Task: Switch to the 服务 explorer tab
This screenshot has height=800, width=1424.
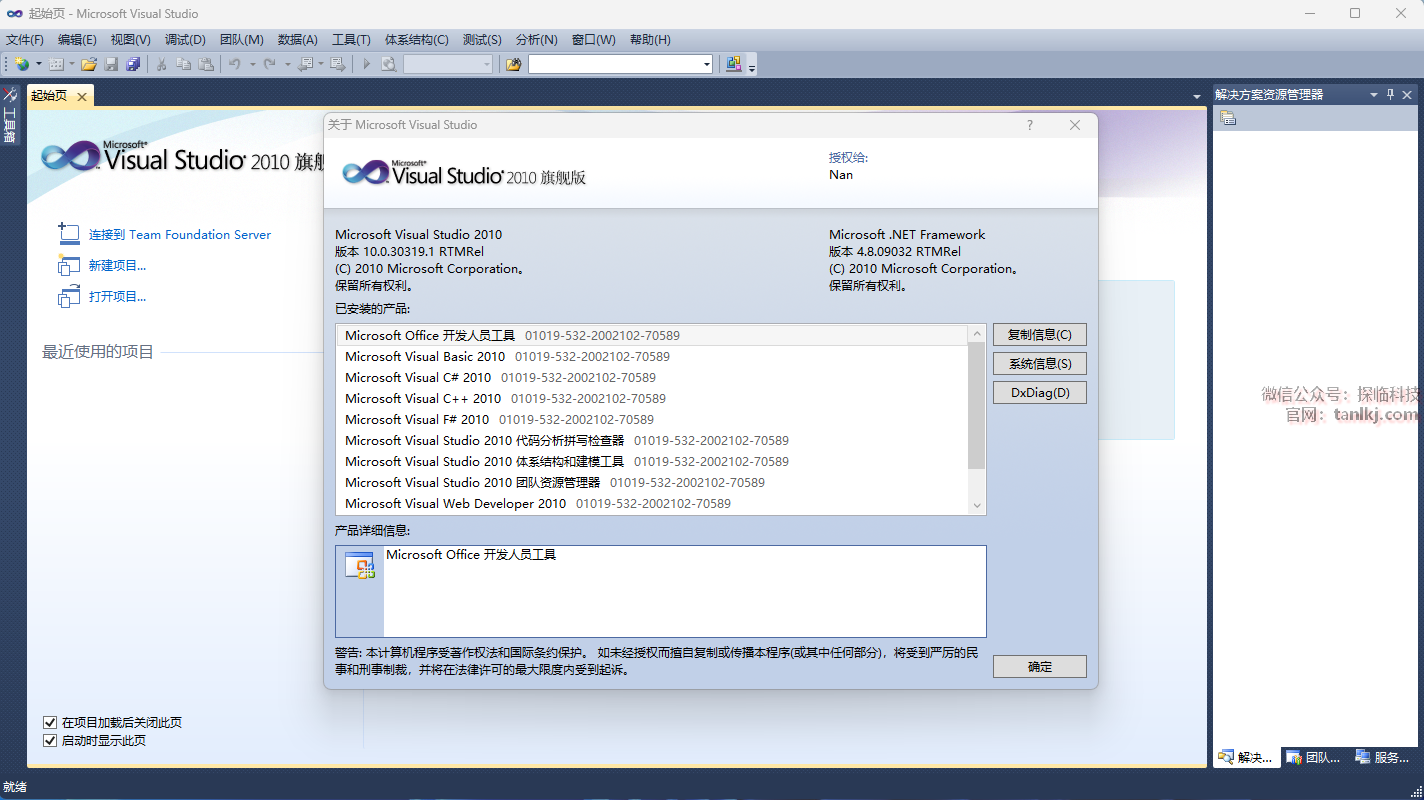Action: [x=1382, y=757]
